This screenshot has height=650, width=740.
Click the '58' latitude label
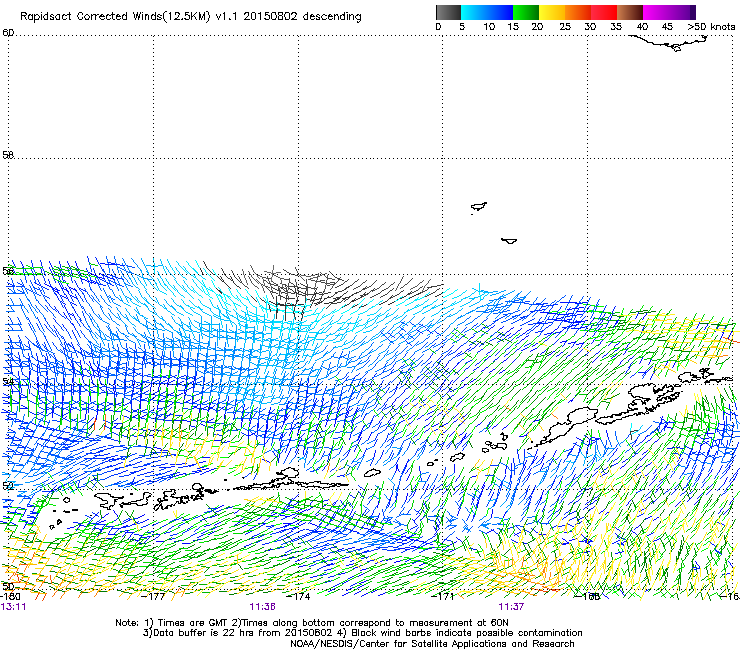8,155
